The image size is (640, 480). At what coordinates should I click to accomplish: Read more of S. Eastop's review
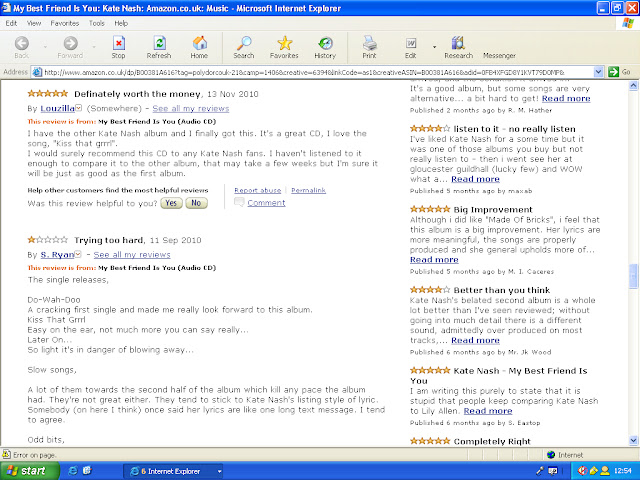(x=488, y=411)
